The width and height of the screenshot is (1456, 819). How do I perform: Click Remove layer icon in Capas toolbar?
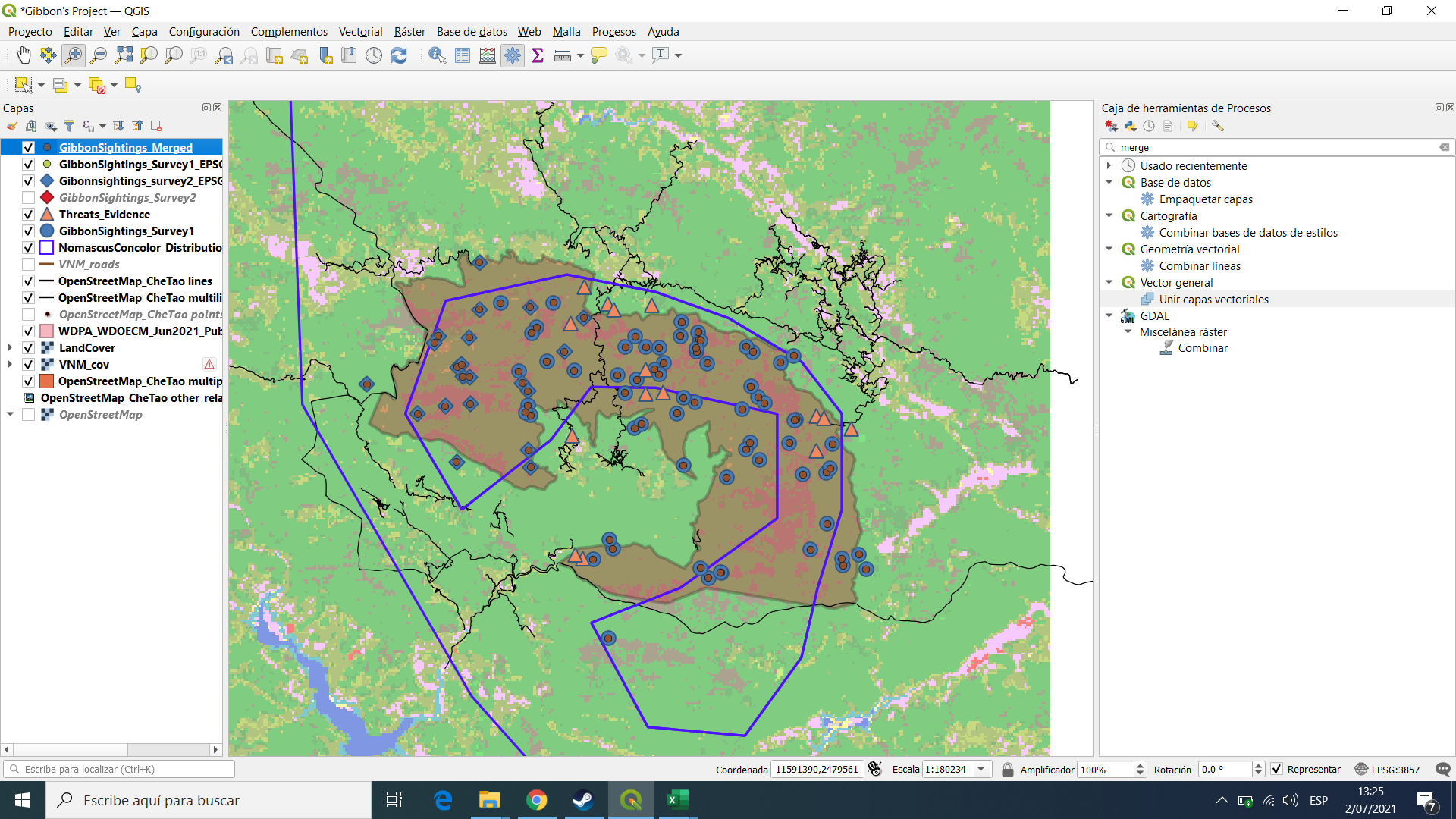tap(156, 126)
